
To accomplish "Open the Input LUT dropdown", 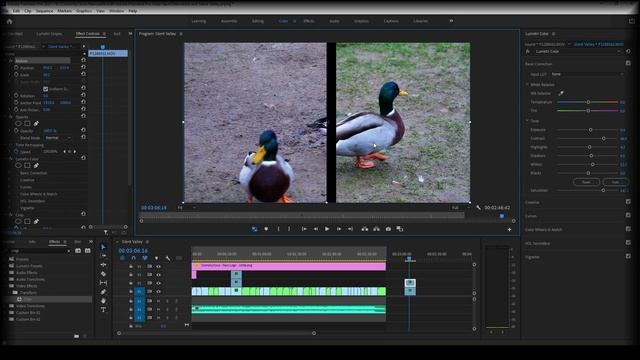I will (587, 74).
